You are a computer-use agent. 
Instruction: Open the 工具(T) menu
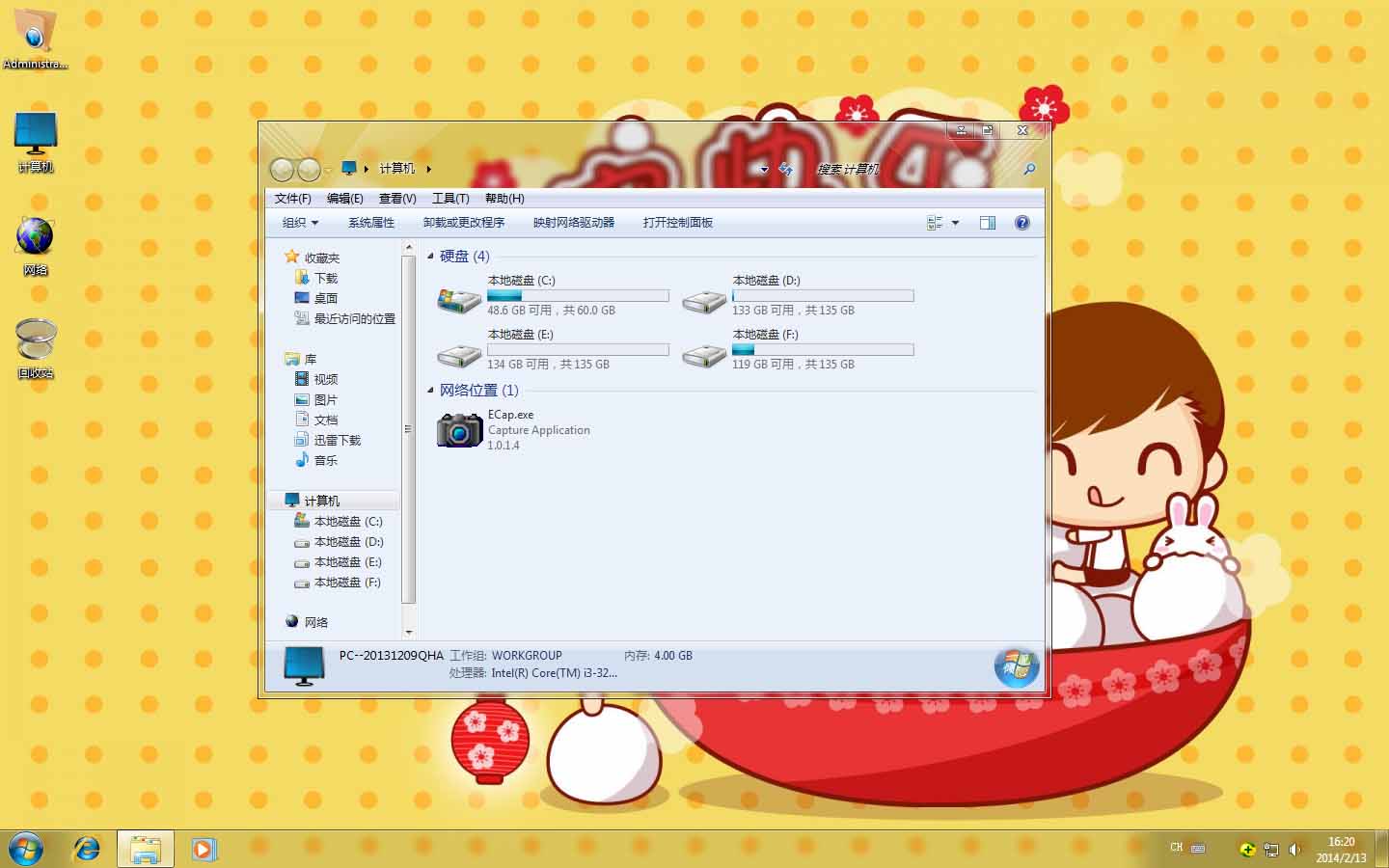(450, 199)
